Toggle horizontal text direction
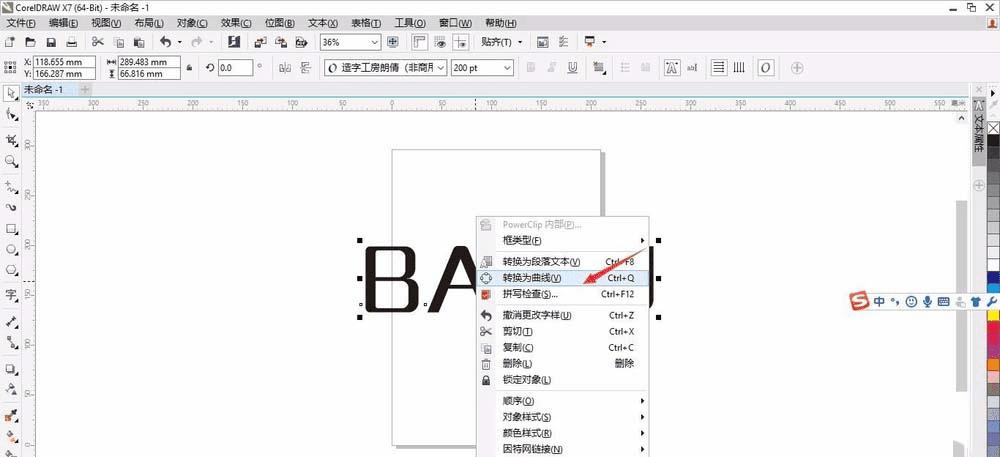 (719, 67)
